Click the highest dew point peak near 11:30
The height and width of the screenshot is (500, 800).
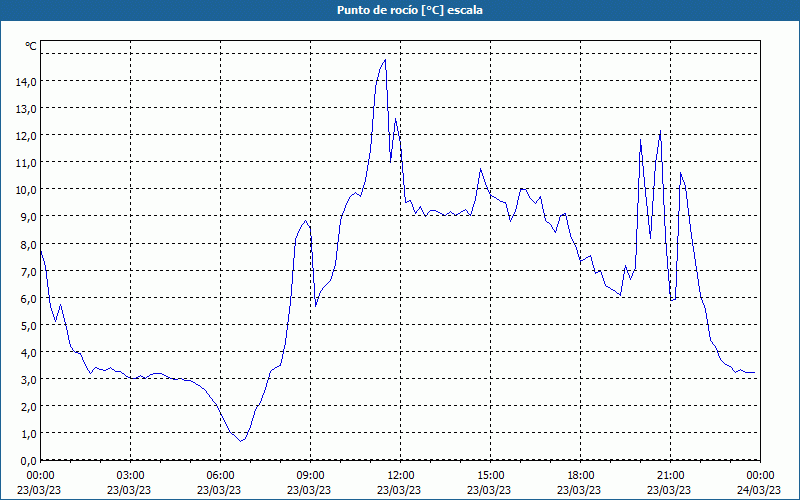(x=385, y=60)
